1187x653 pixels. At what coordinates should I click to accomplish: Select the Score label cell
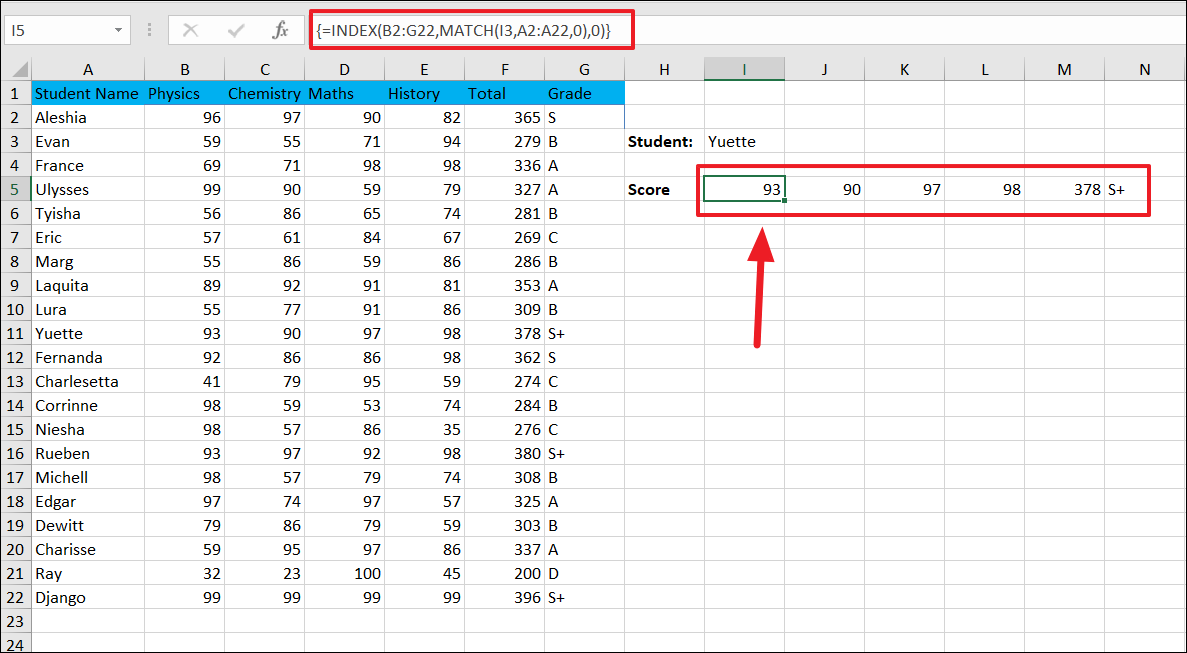[x=651, y=189]
